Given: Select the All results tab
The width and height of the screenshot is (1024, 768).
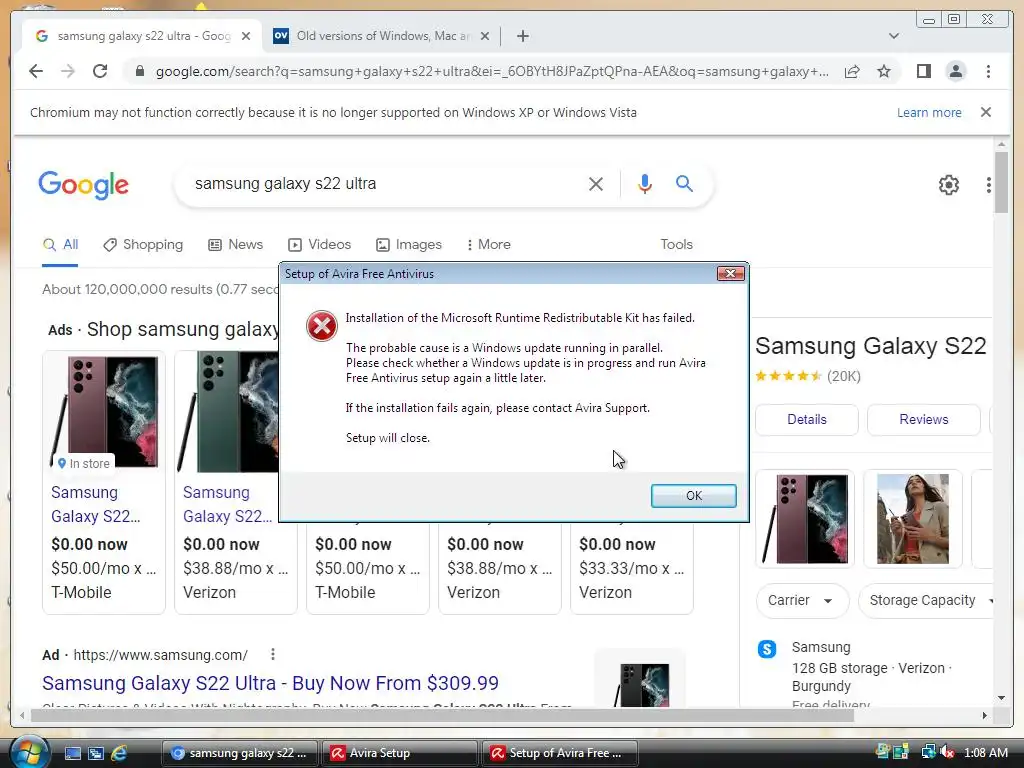Looking at the screenshot, I should pos(60,245).
